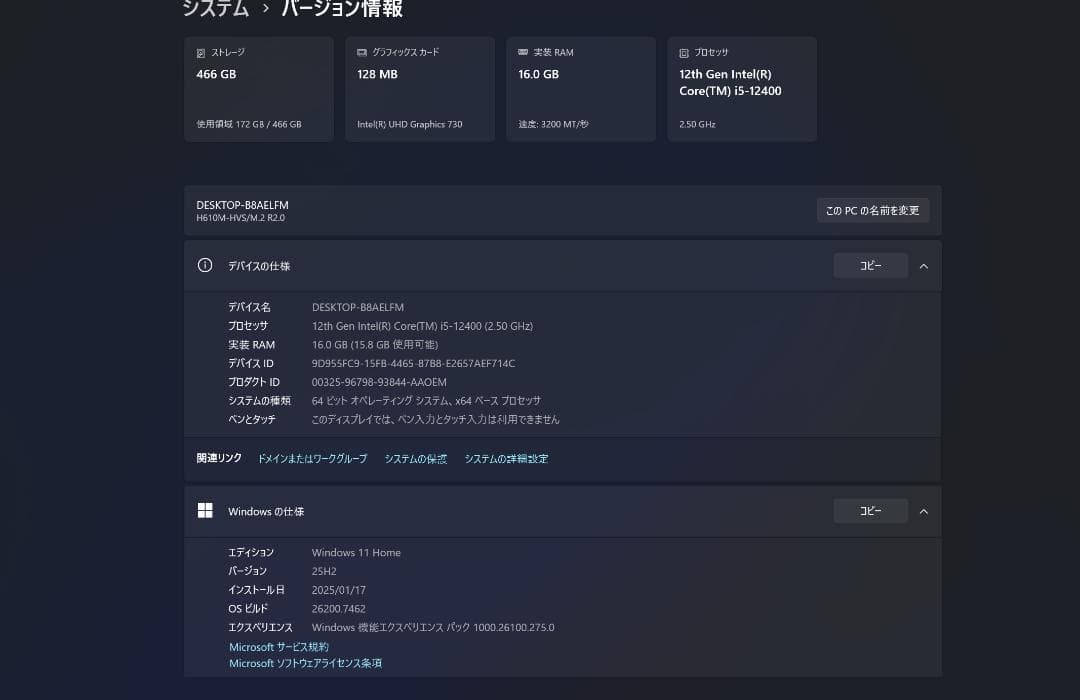Click the processor icon on the プロセッサ card
The height and width of the screenshot is (700, 1080).
click(683, 52)
